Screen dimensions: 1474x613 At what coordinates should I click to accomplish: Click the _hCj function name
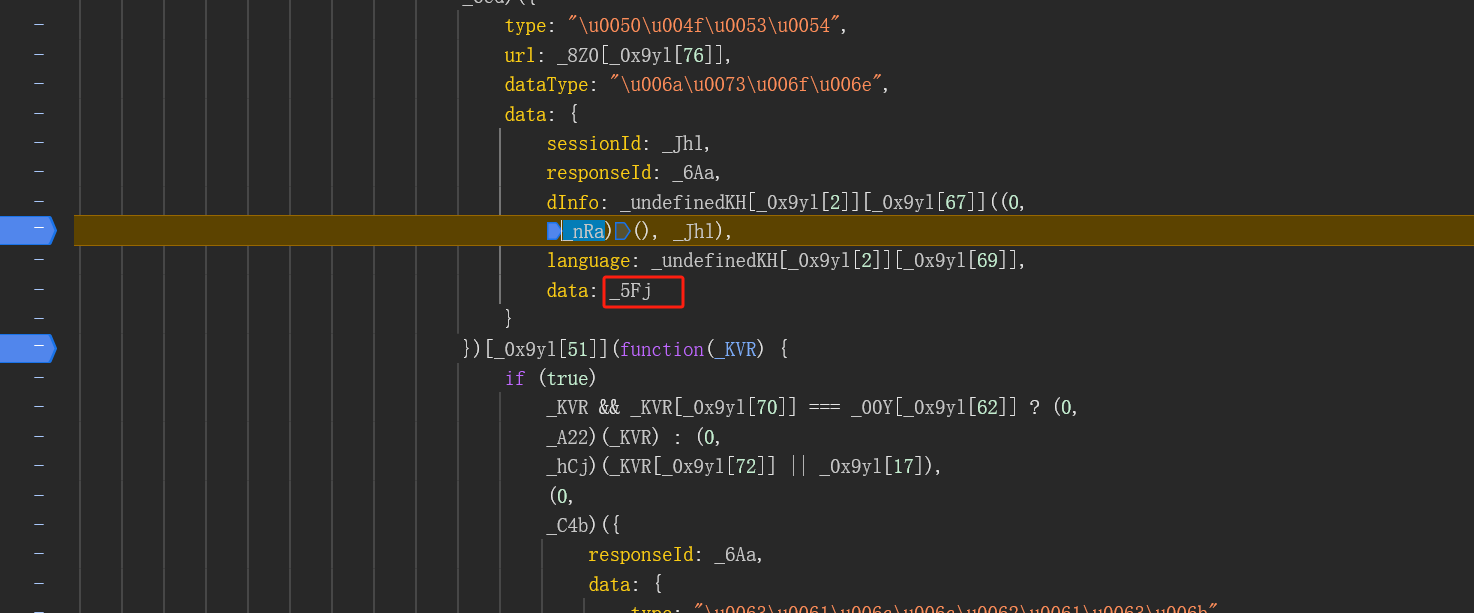point(567,468)
